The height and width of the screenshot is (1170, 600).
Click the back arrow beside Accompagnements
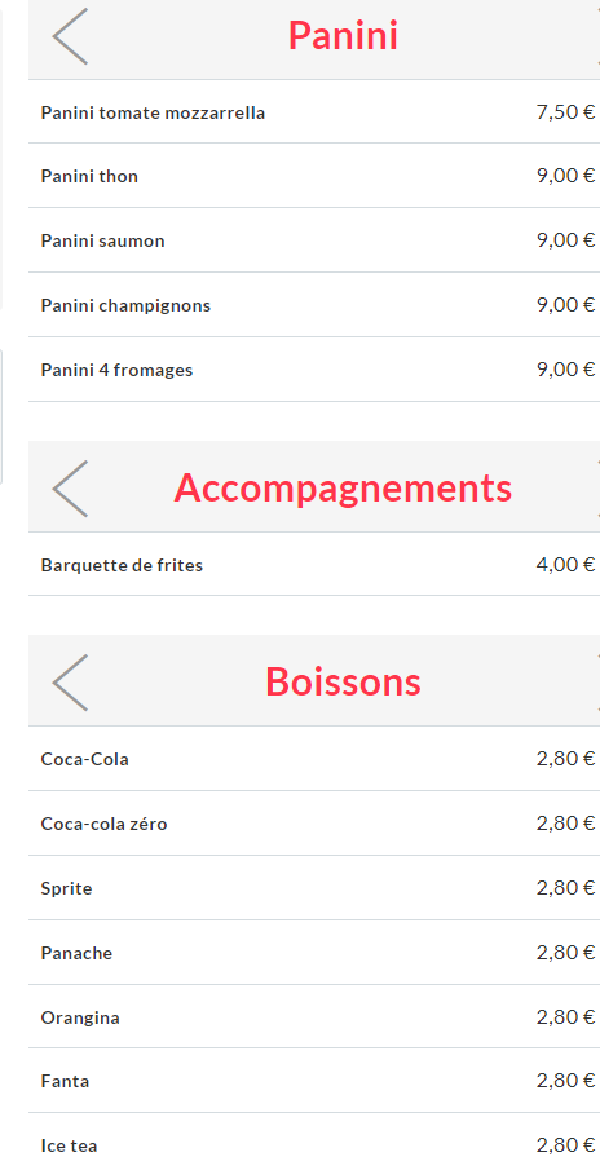[x=70, y=488]
